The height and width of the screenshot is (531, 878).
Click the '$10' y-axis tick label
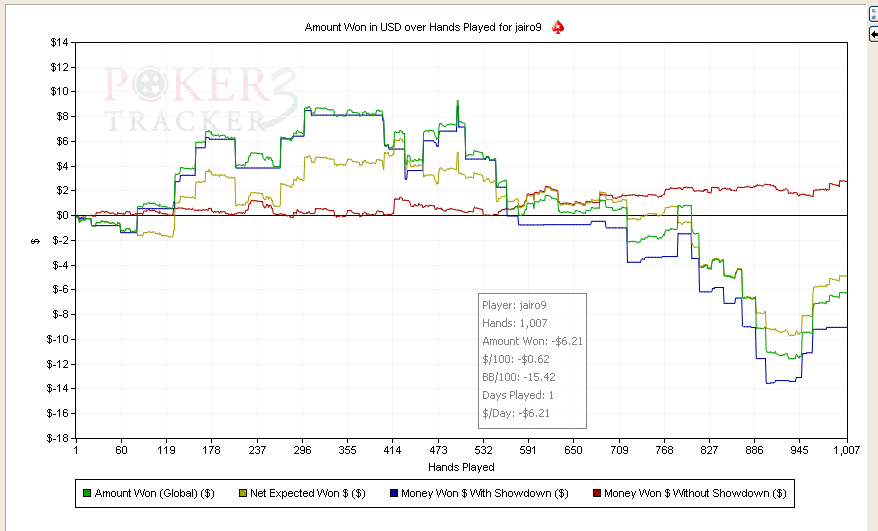coord(59,91)
